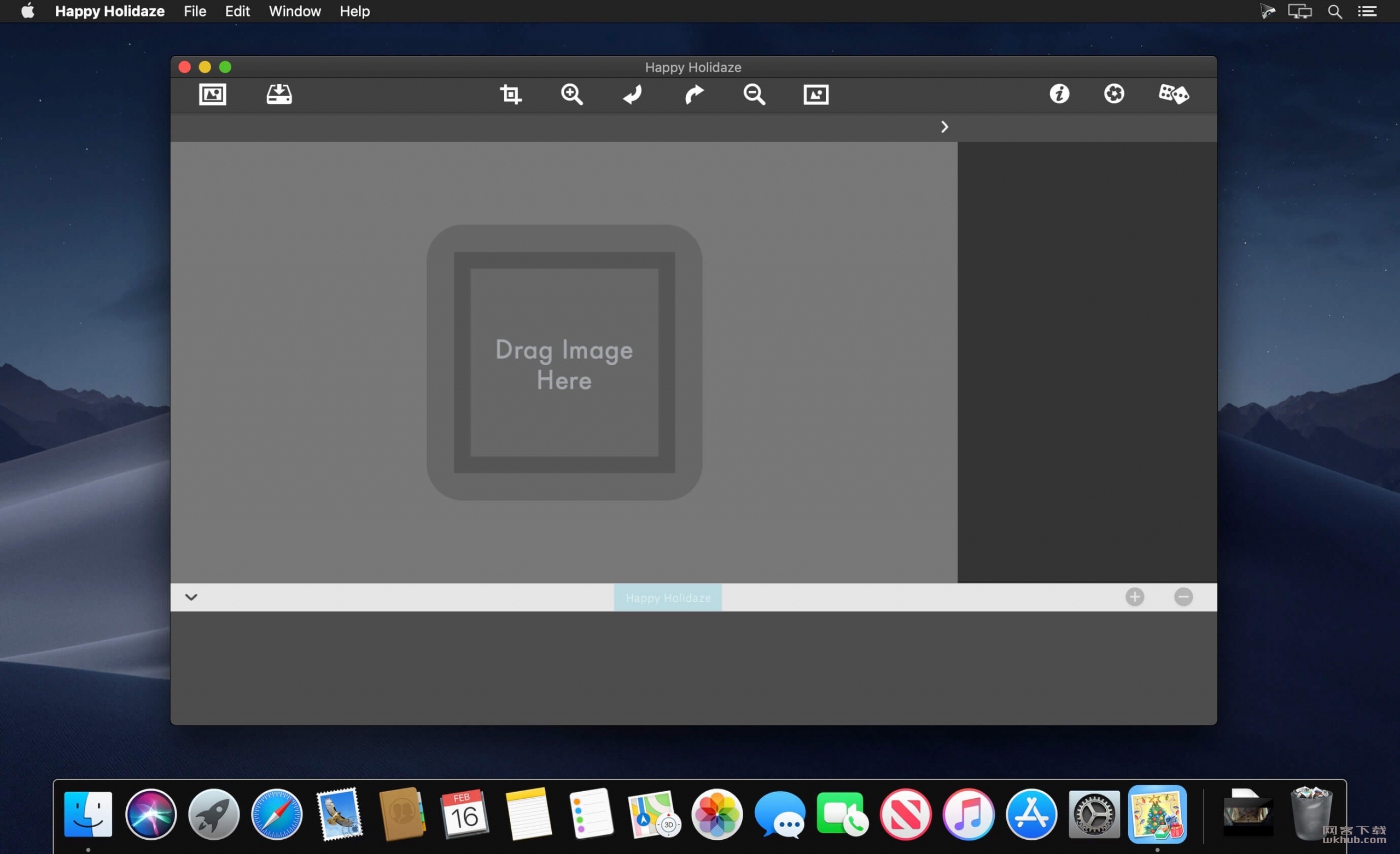Open the Edit menu

(237, 11)
